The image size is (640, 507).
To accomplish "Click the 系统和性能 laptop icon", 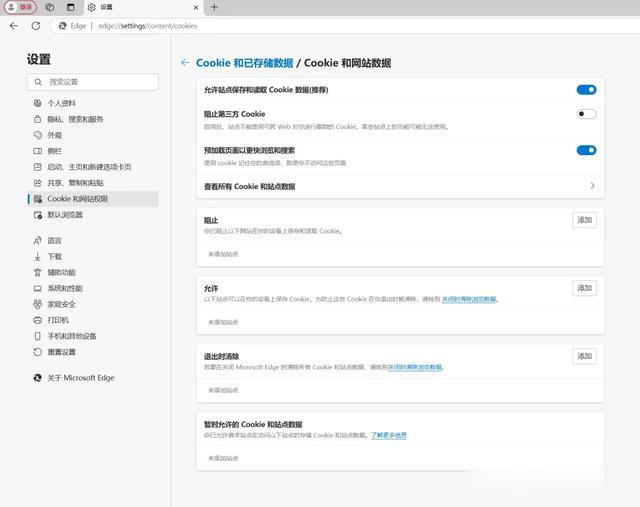I will click(x=38, y=288).
